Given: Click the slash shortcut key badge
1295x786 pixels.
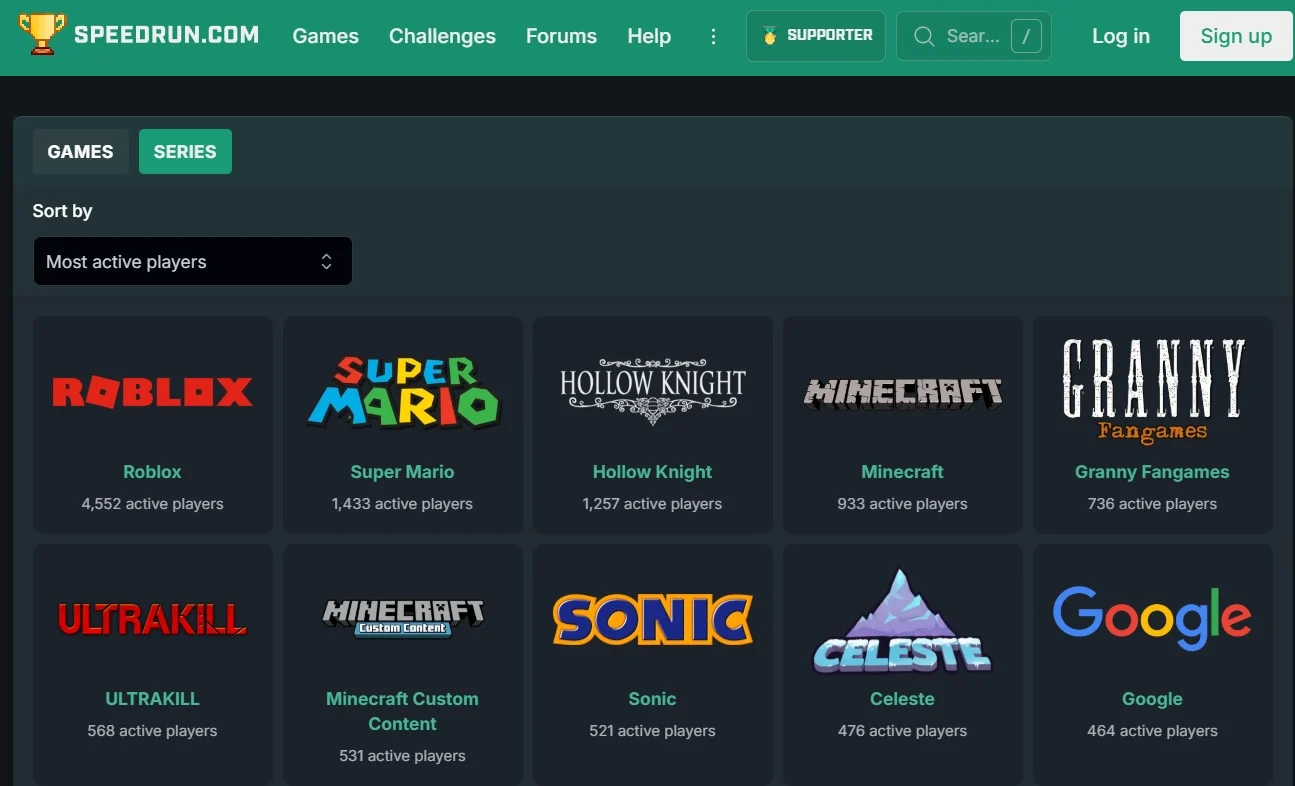Looking at the screenshot, I should coord(1026,37).
